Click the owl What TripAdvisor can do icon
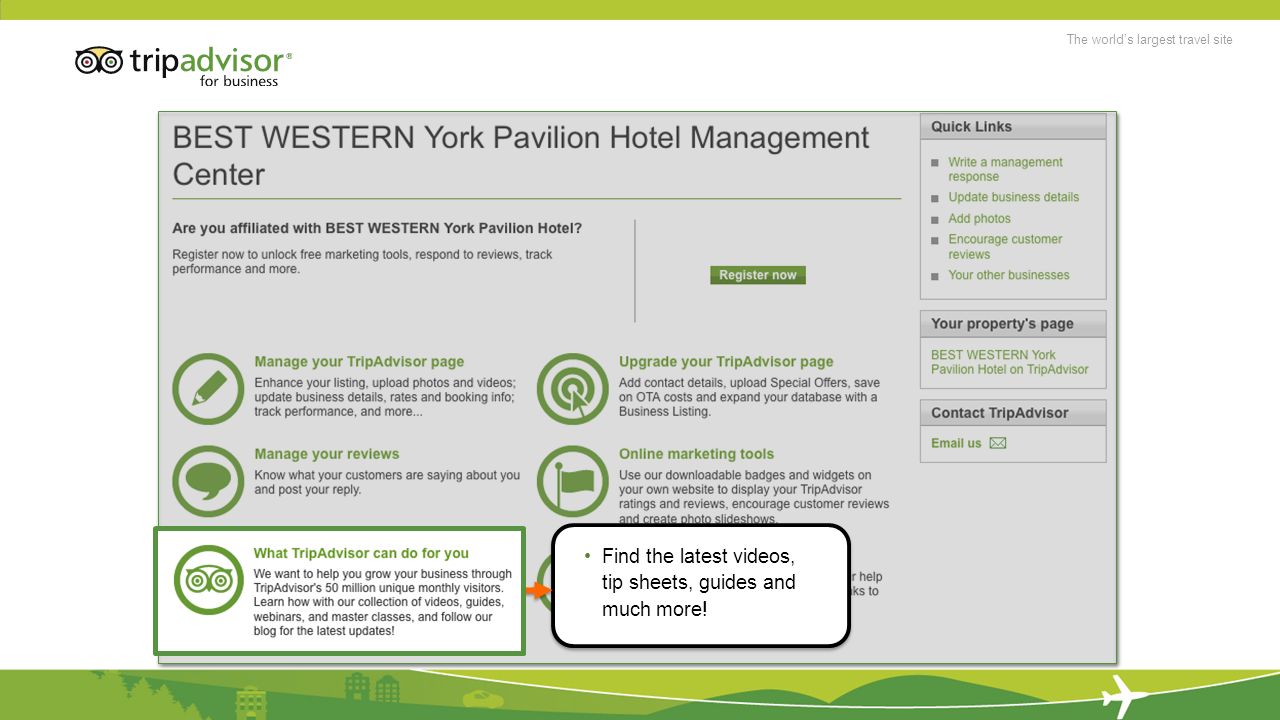Image resolution: width=1280 pixels, height=720 pixels. (x=209, y=580)
